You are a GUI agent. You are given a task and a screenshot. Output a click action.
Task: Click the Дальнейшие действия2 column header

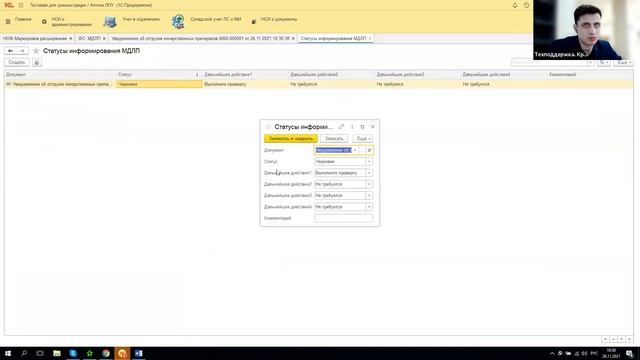pyautogui.click(x=331, y=75)
